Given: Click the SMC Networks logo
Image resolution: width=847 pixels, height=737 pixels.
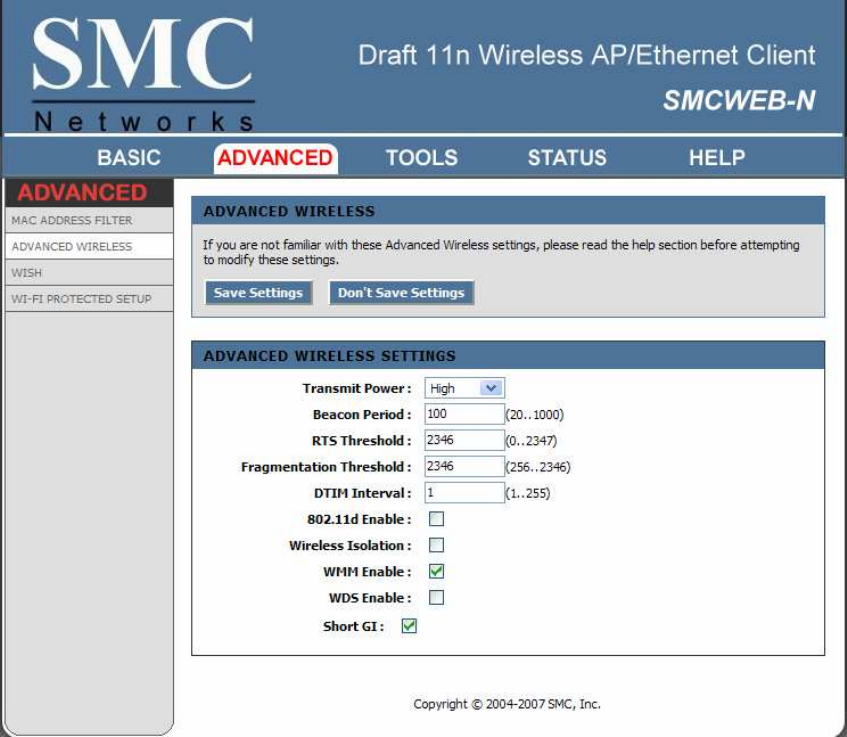Looking at the screenshot, I should pos(143,75).
